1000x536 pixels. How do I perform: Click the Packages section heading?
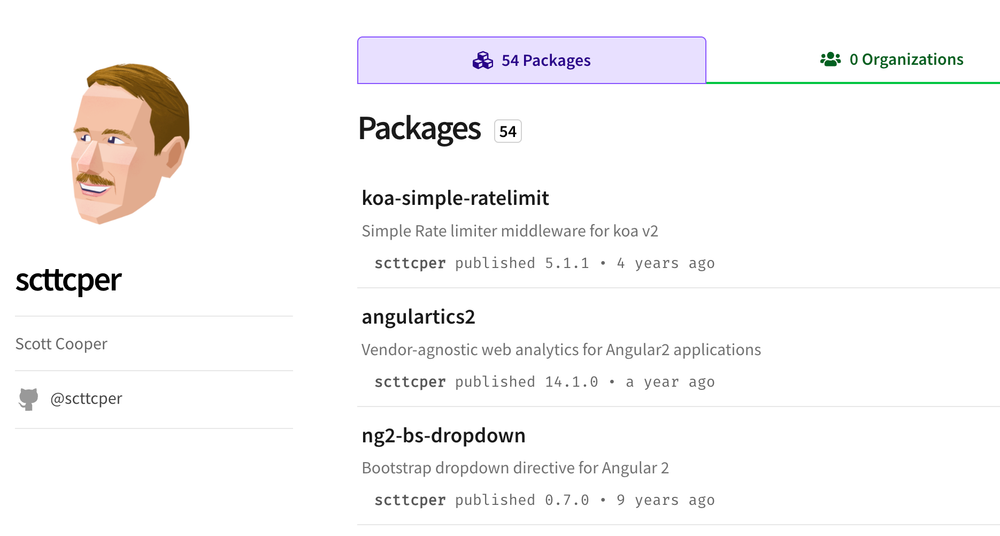coord(419,129)
